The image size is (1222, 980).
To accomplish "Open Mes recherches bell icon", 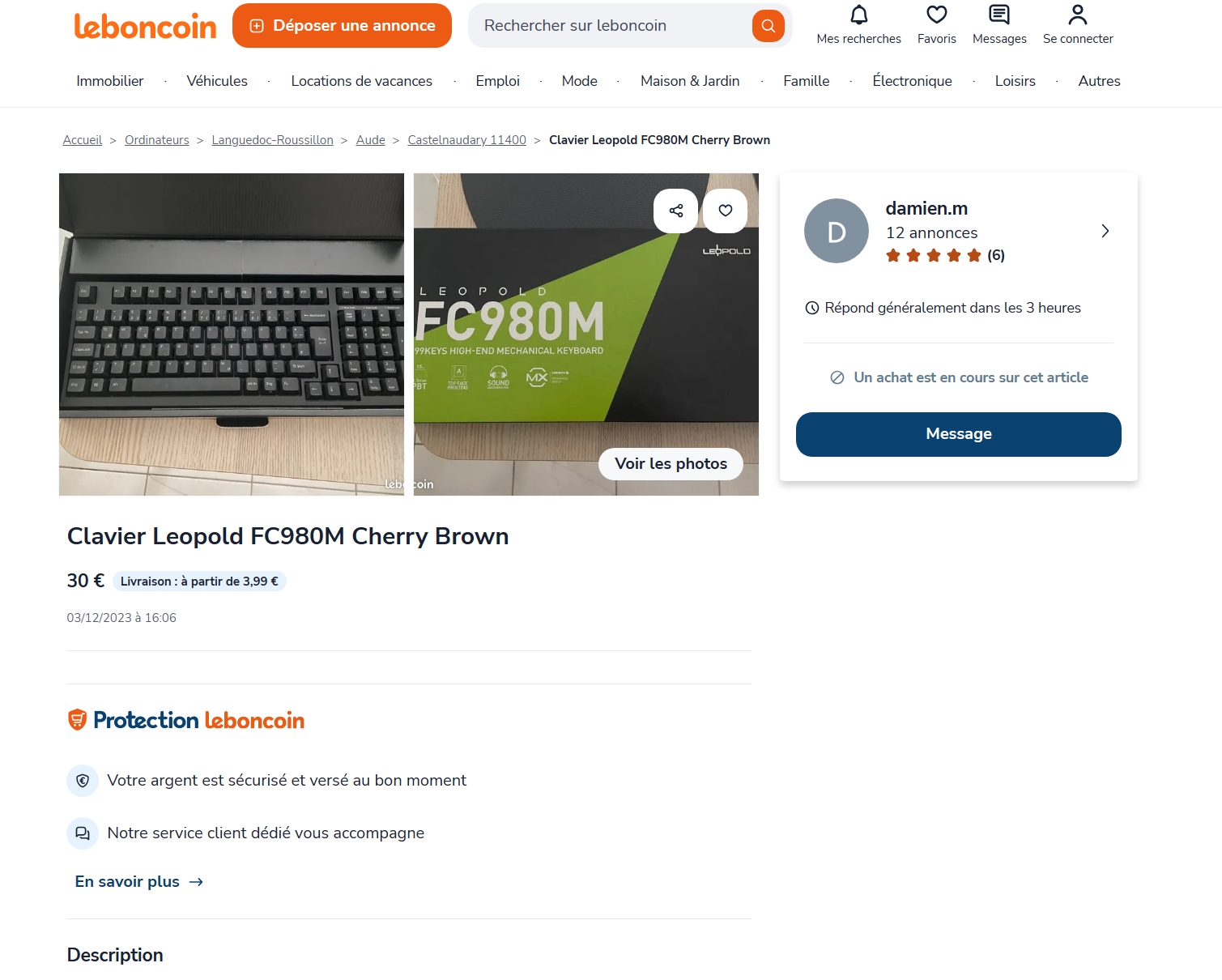I will [x=858, y=15].
